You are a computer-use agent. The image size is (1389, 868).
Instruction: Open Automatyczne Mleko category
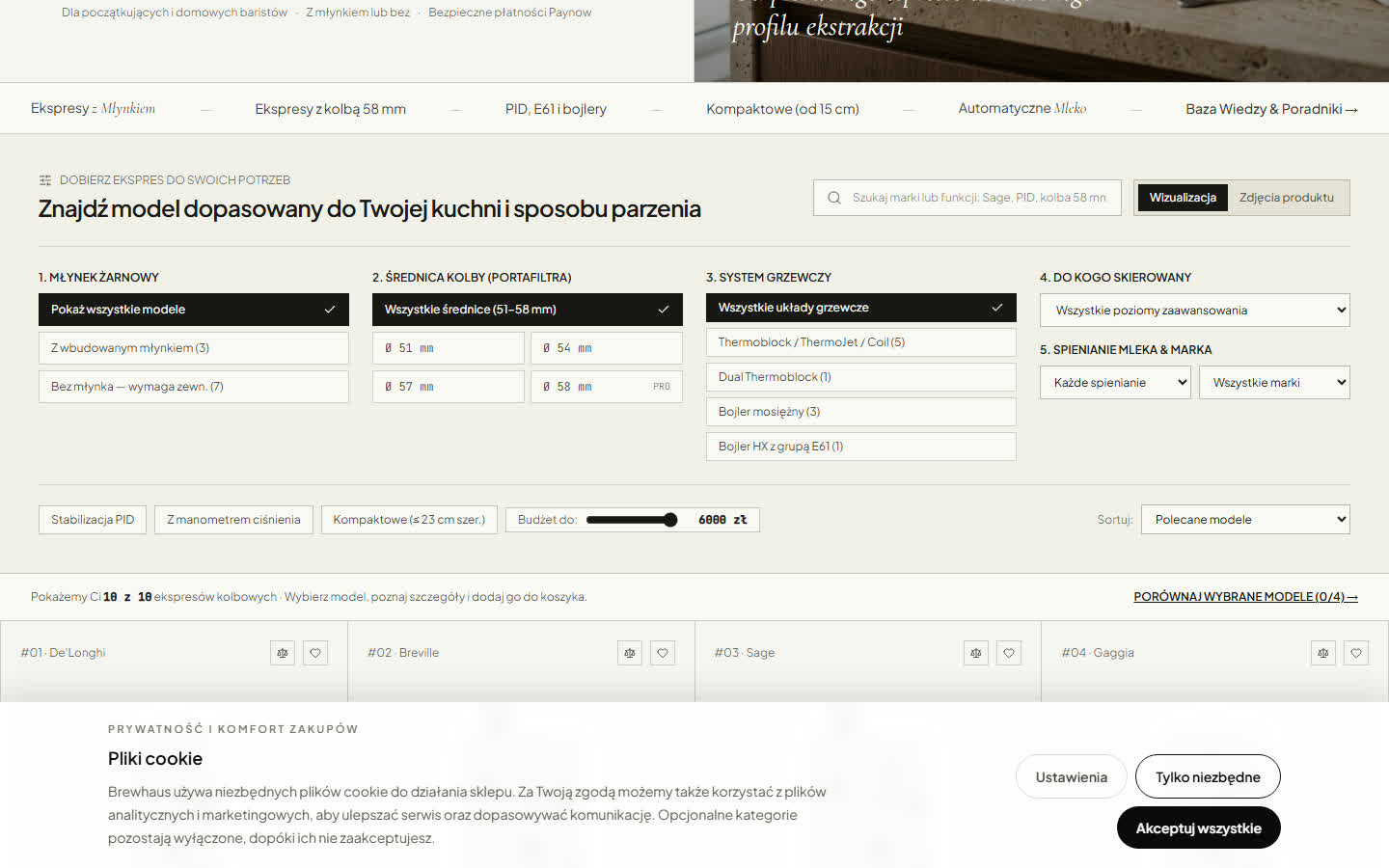pos(1022,109)
